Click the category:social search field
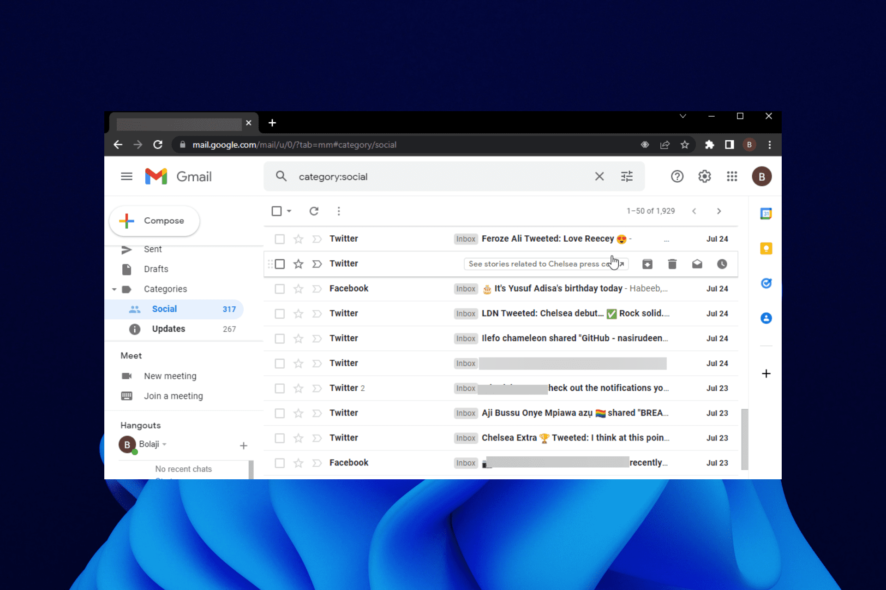Screen dimensions: 886x590 pyautogui.click(x=441, y=176)
